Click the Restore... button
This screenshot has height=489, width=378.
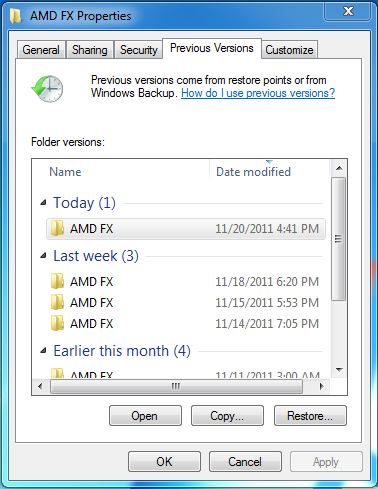[310, 416]
